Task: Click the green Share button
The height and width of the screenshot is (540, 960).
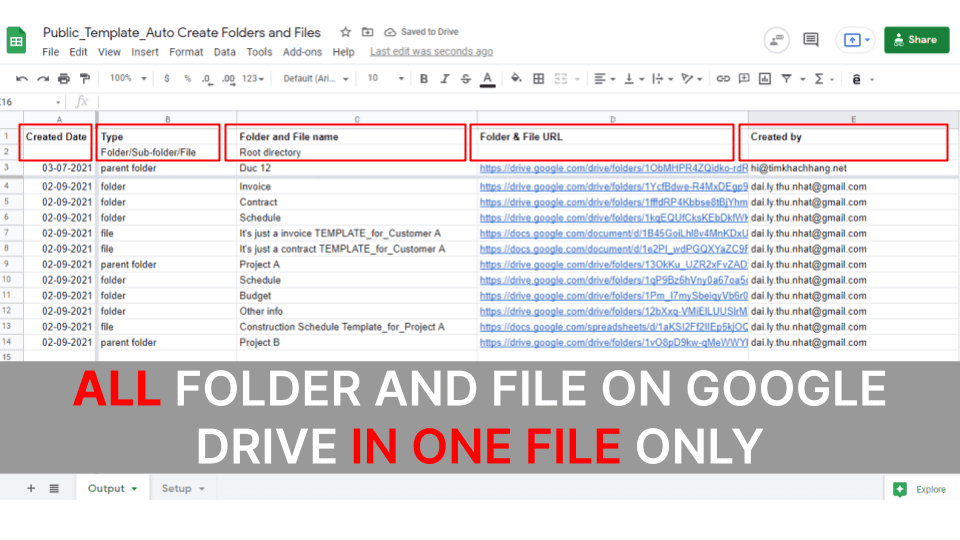Action: click(916, 40)
